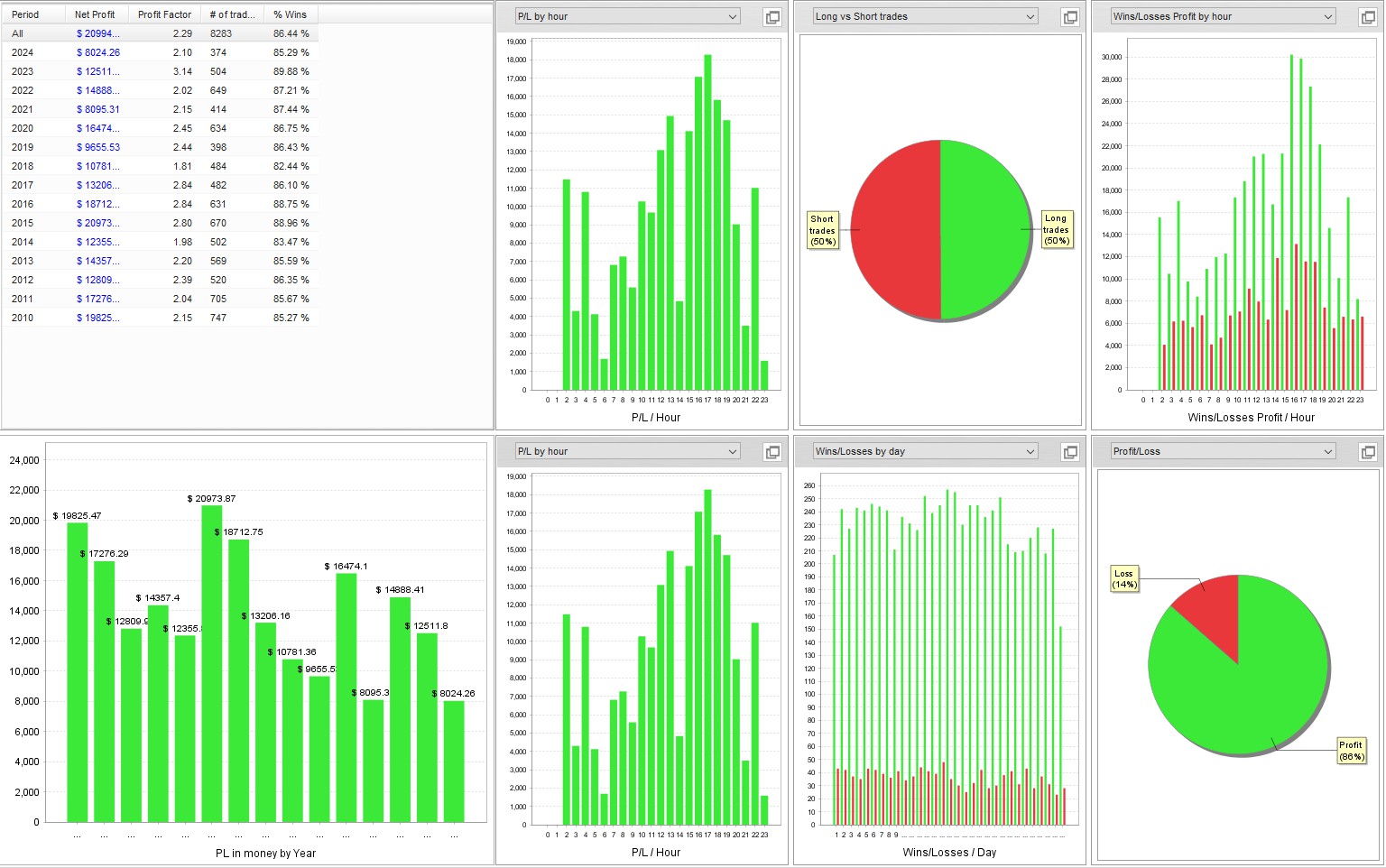The width and height of the screenshot is (1386, 868).
Task: Pop out the Long vs Short trades chart
Action: 1070,17
